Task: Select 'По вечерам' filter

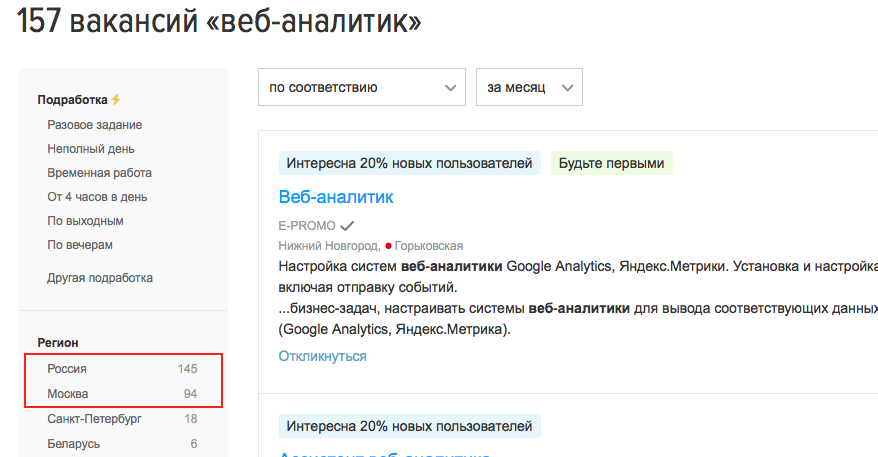Action: 80,245
